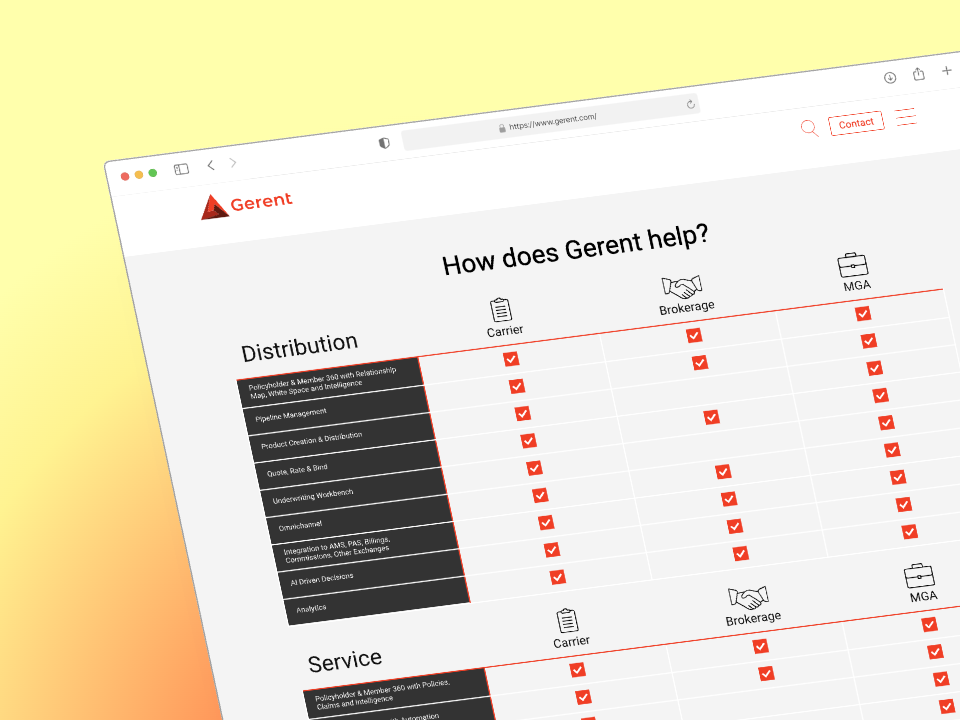Focus the gerent.com address bar
This screenshot has width=960, height=720.
click(551, 122)
